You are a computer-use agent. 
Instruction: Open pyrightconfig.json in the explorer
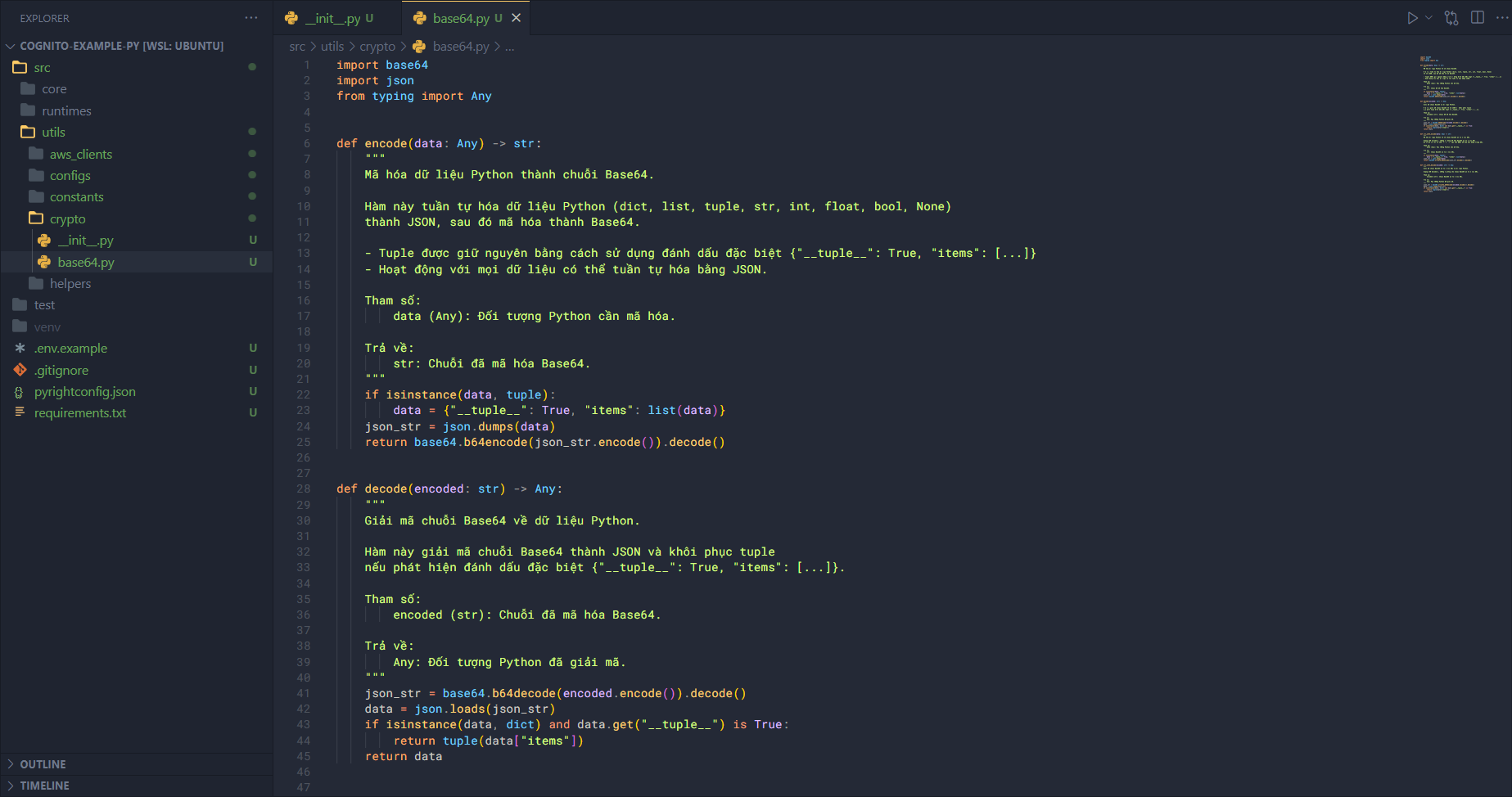click(x=84, y=392)
